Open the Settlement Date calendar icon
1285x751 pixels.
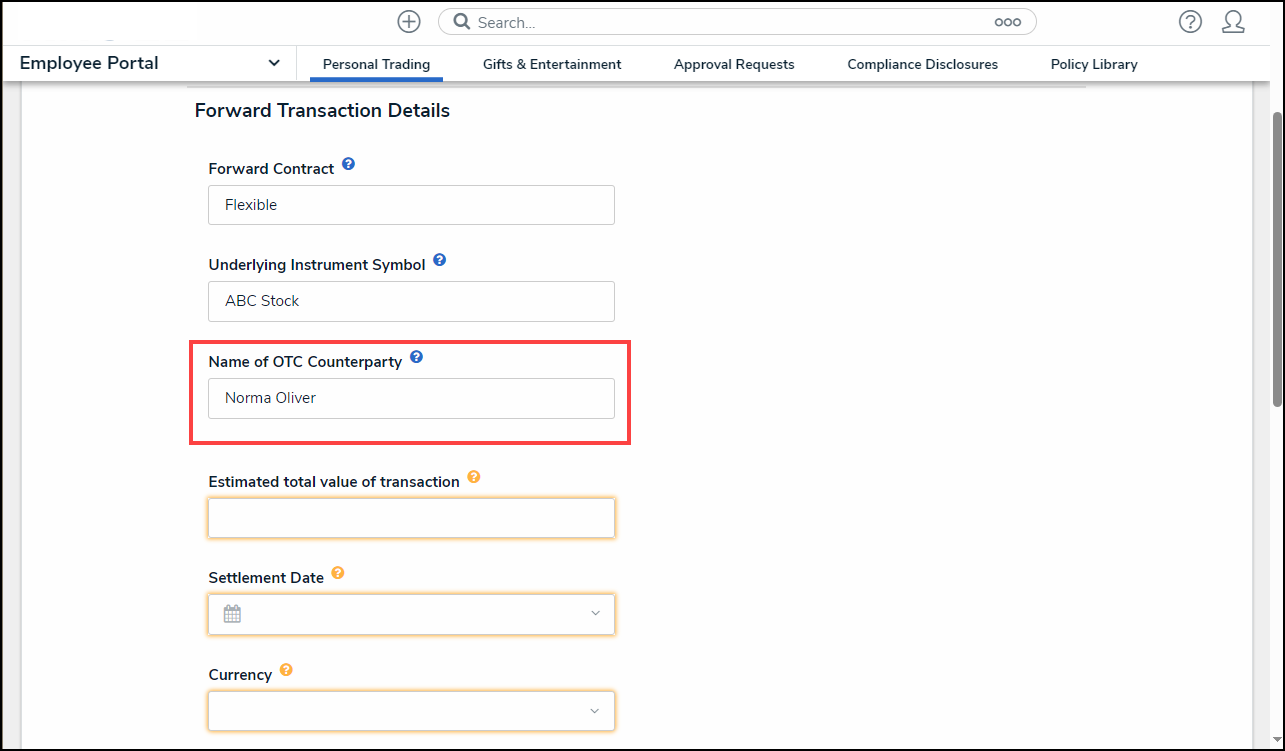(x=232, y=614)
